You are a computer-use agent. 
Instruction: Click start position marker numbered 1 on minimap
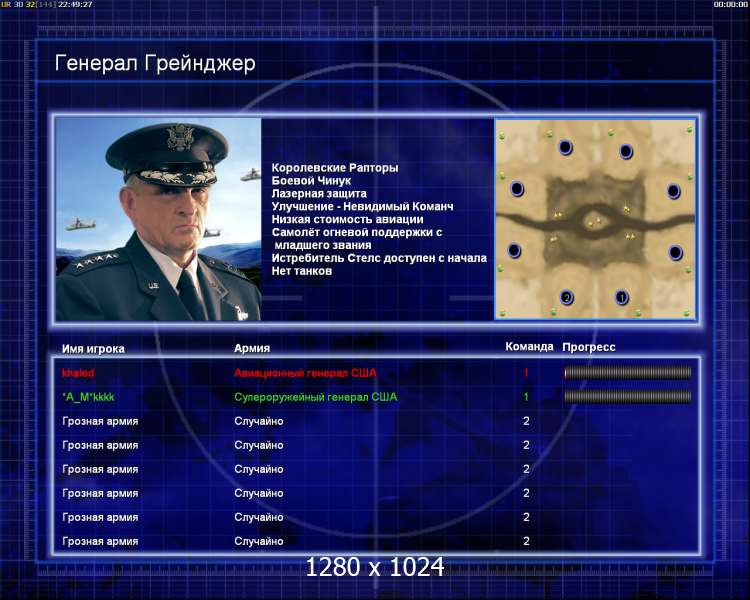[621, 297]
